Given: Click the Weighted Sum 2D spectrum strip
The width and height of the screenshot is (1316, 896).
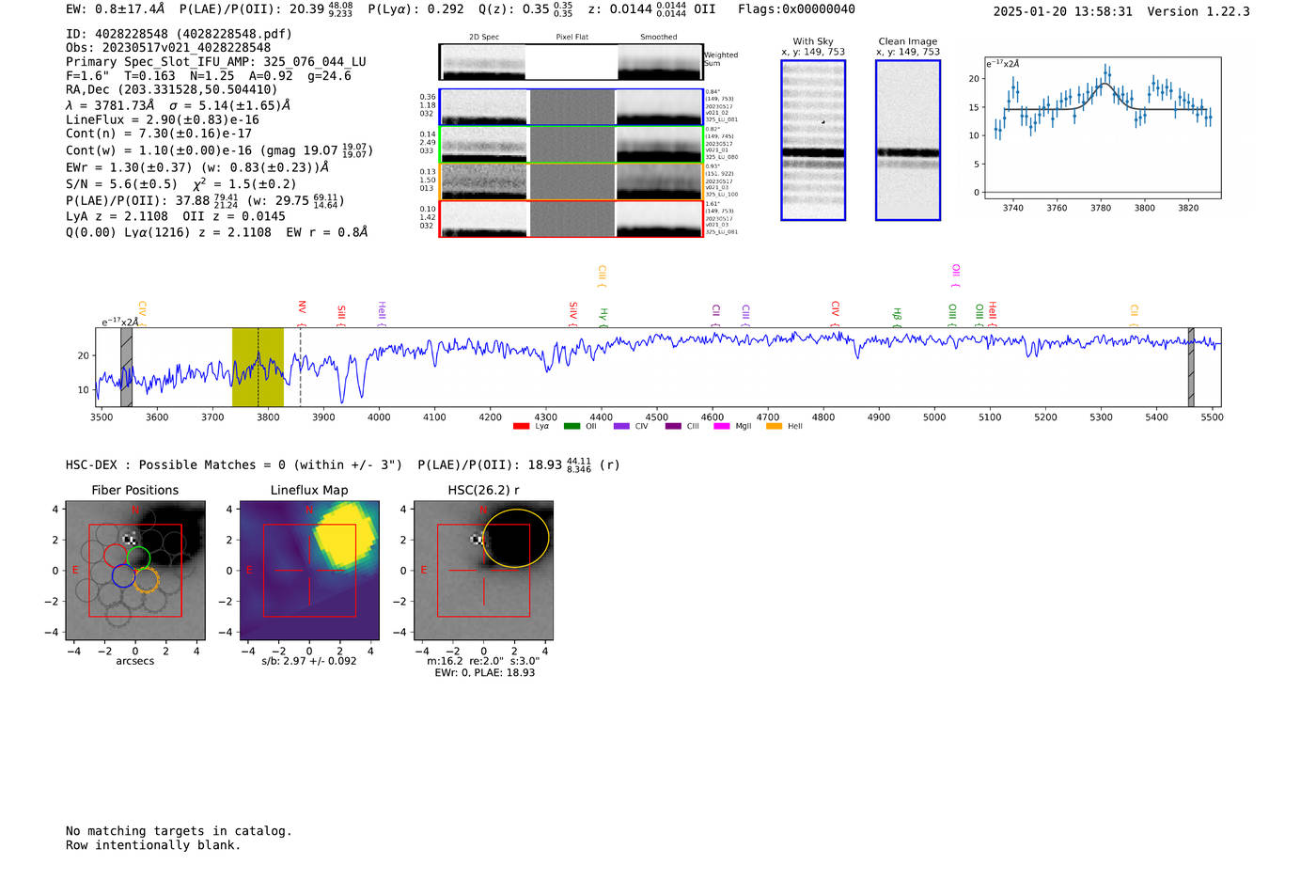Looking at the screenshot, I should point(572,62).
